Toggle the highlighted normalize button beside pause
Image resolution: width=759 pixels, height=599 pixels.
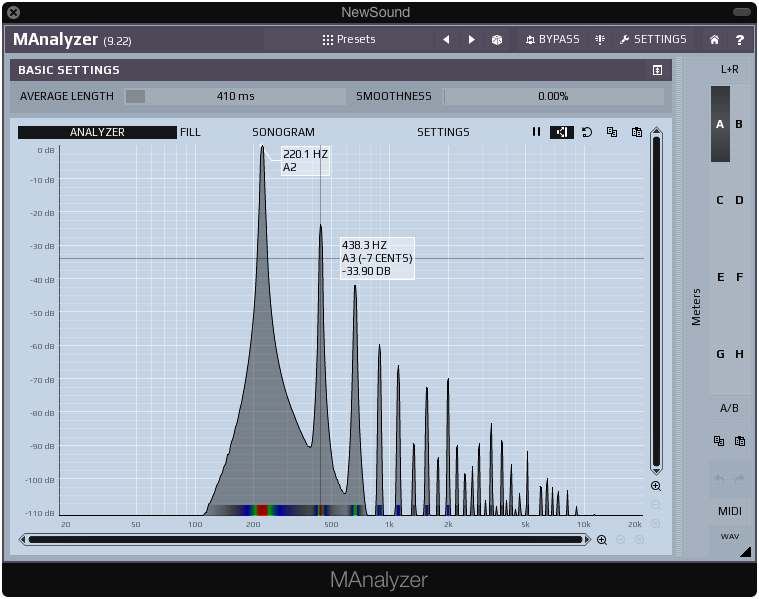(x=562, y=132)
